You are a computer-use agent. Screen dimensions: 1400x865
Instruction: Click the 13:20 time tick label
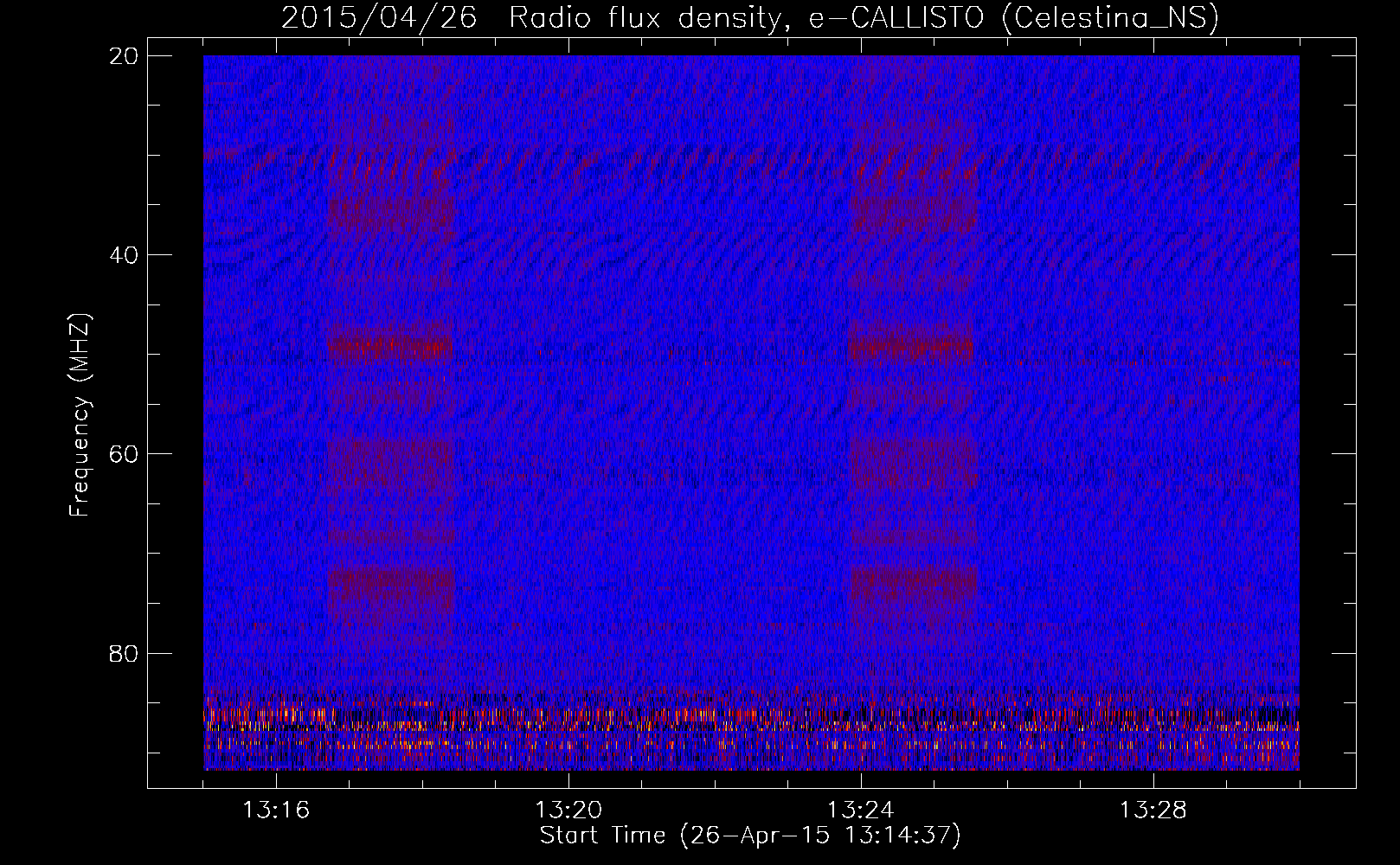568,811
